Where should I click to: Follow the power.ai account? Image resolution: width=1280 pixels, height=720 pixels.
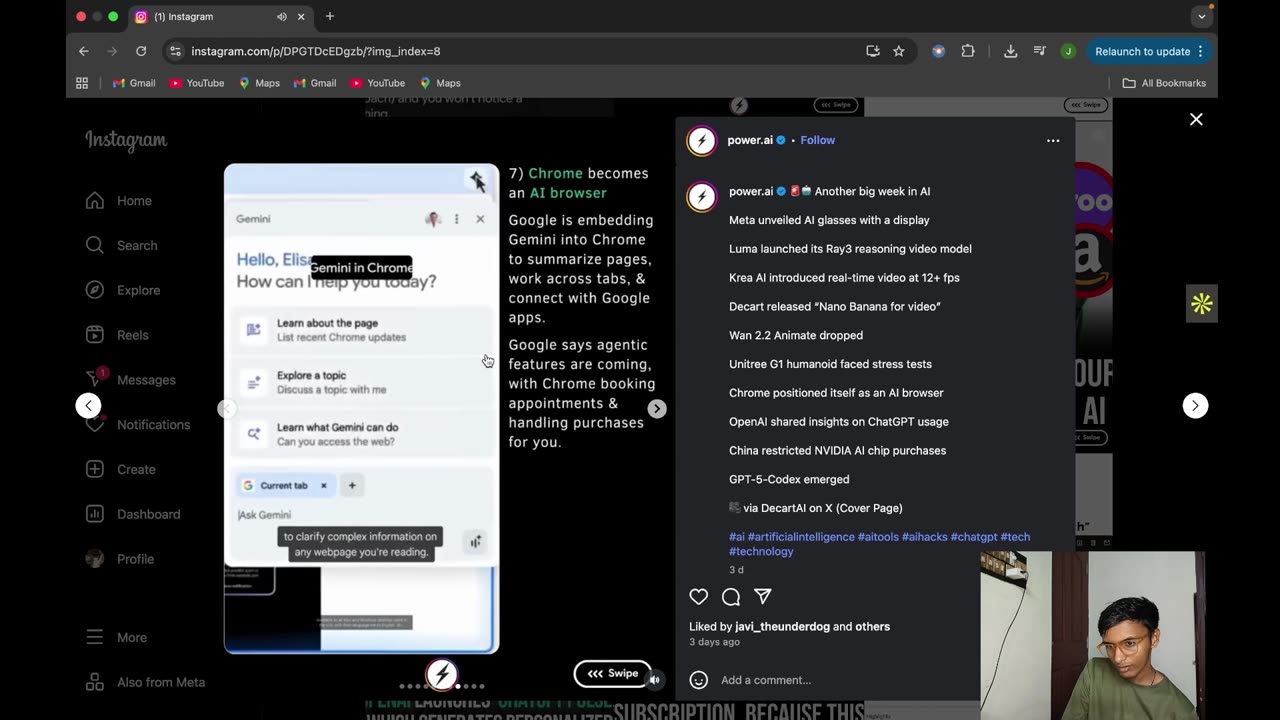[817, 140]
